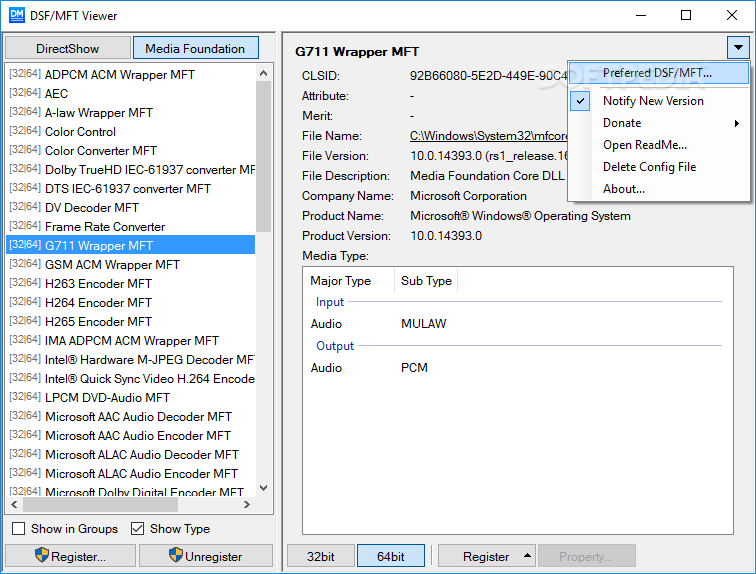The image size is (756, 574).
Task: Select GSM ACM Wrapper MFT entry
Action: pyautogui.click(x=131, y=265)
